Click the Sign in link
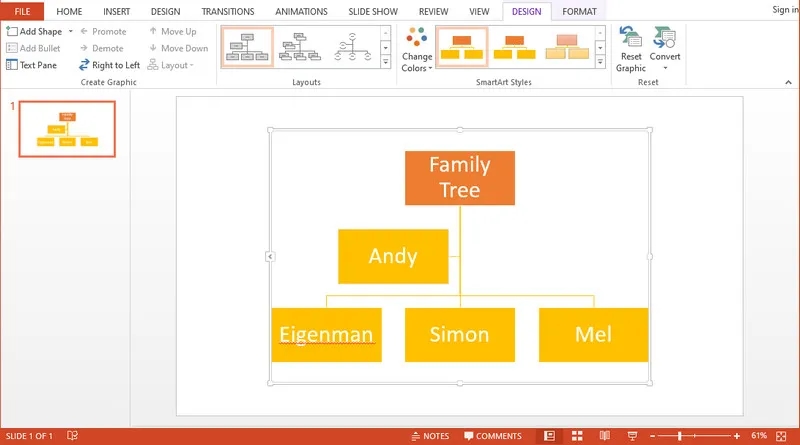The image size is (800, 445). [785, 10]
